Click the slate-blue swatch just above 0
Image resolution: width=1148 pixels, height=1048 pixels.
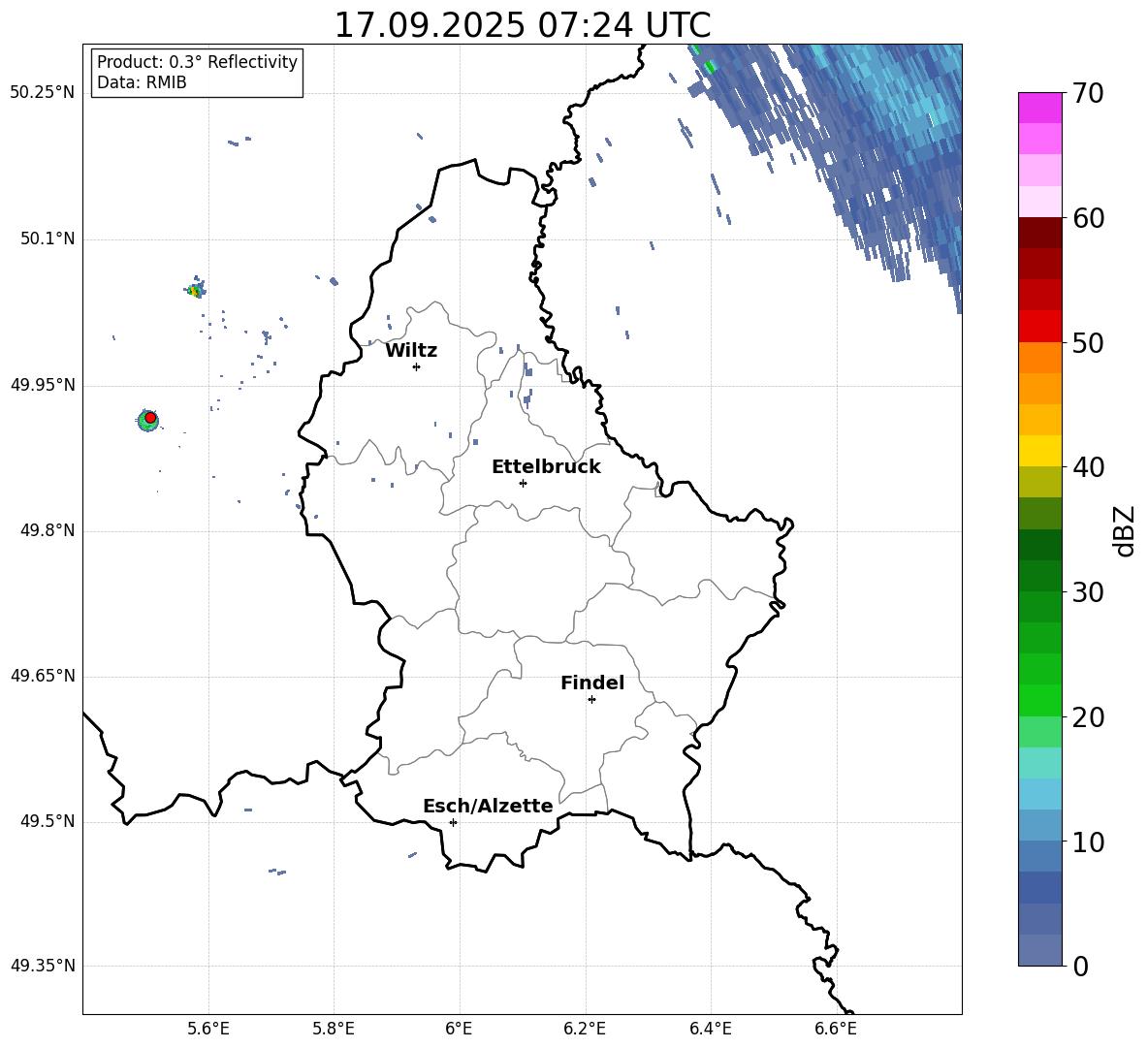click(1039, 951)
